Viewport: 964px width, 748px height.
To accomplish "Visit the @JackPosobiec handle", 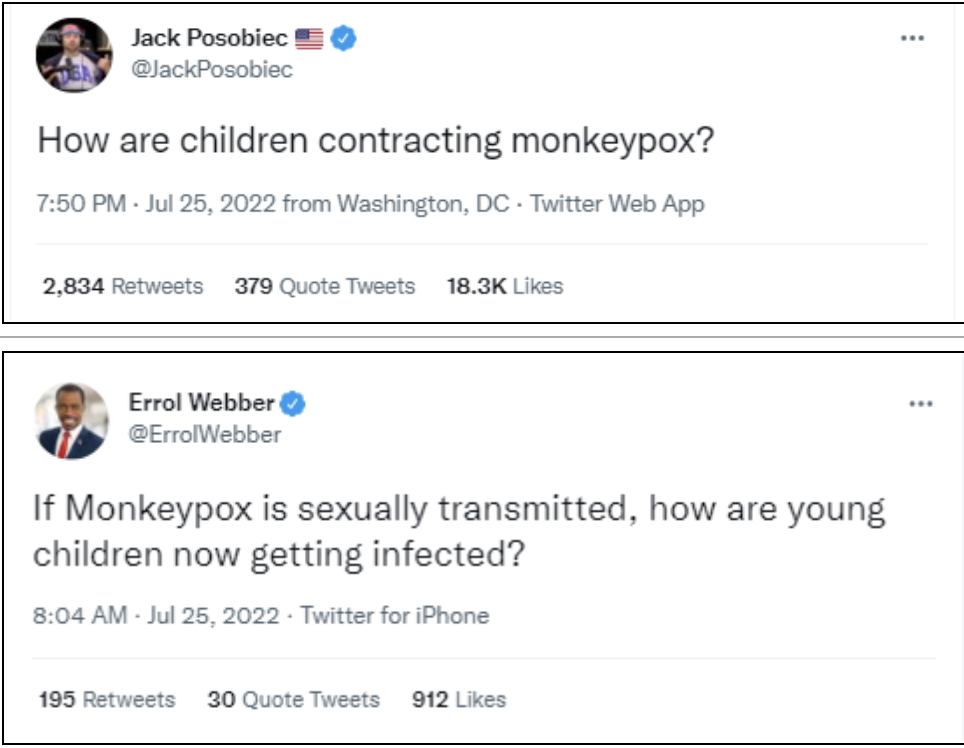I will pyautogui.click(x=211, y=69).
